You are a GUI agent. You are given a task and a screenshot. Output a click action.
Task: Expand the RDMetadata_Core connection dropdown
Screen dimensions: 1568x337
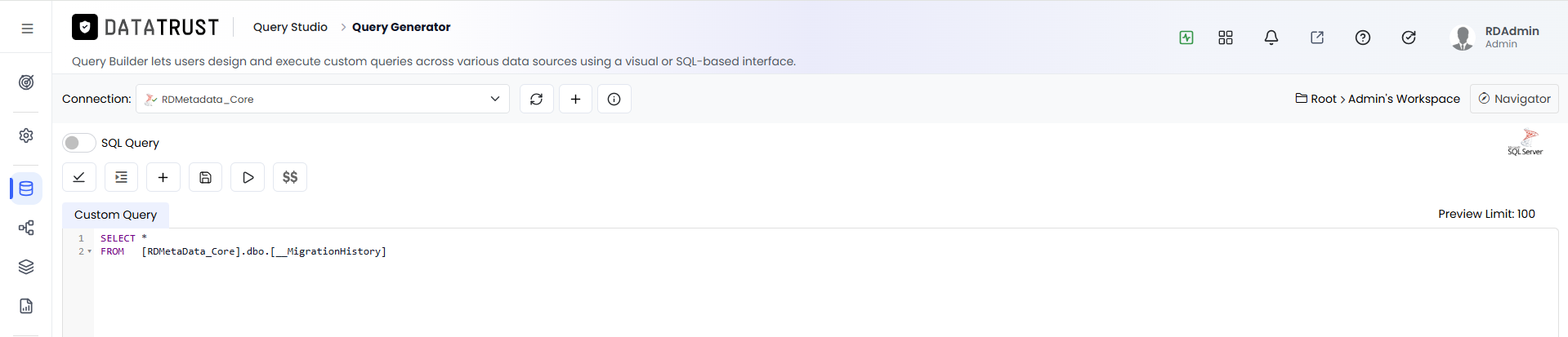[x=323, y=99]
